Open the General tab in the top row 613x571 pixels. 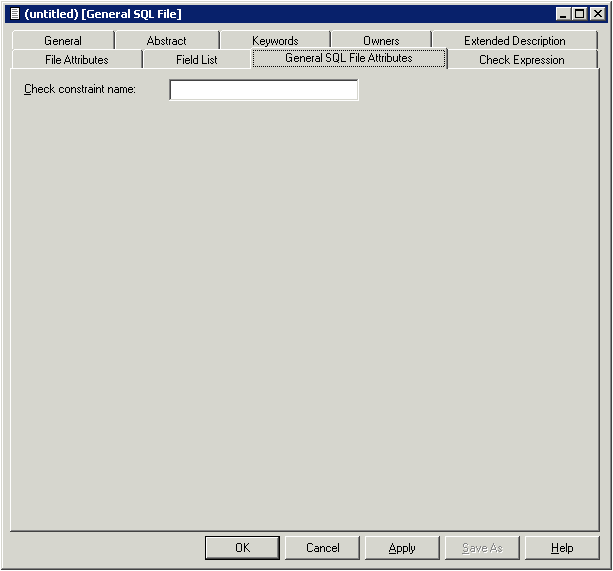(63, 41)
